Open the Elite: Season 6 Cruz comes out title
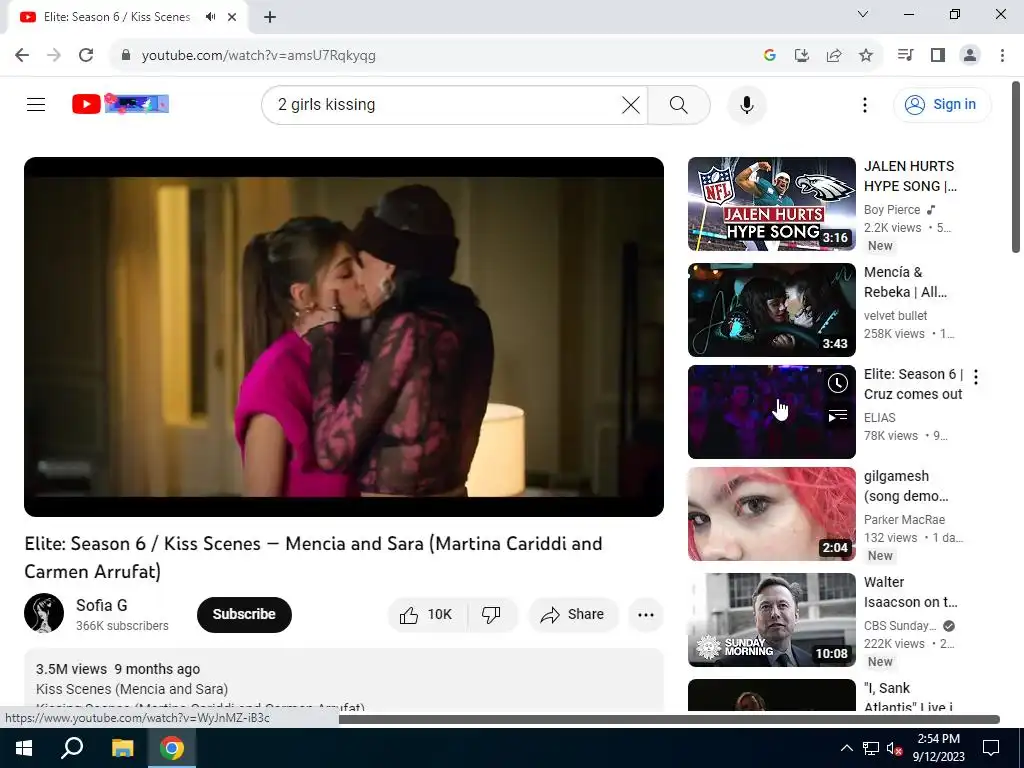 click(914, 384)
